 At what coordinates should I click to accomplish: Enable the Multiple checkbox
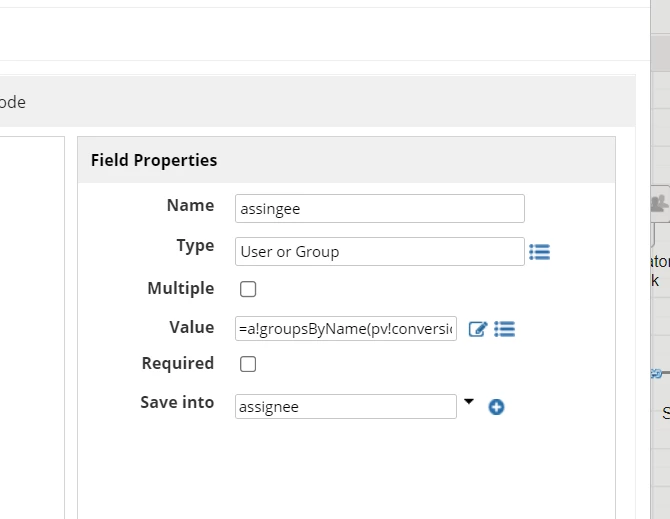(248, 289)
